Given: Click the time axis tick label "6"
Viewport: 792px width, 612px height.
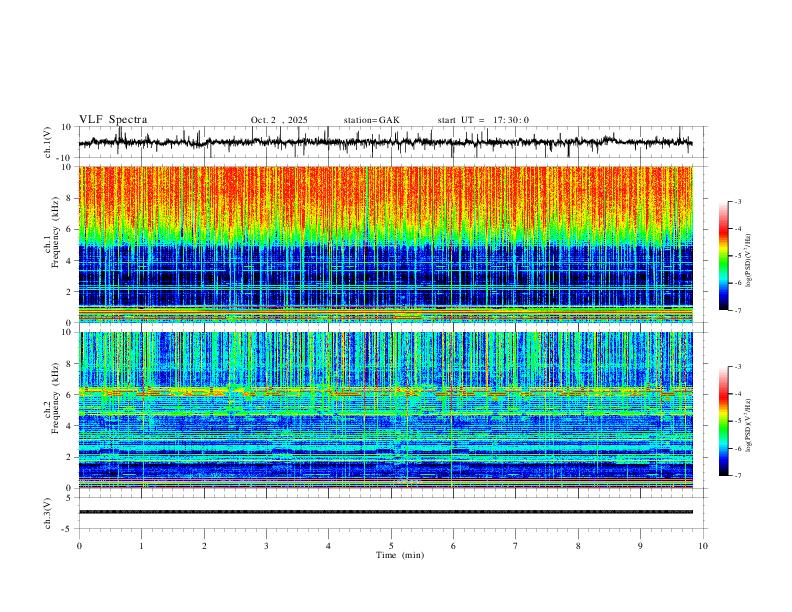Looking at the screenshot, I should click(453, 546).
